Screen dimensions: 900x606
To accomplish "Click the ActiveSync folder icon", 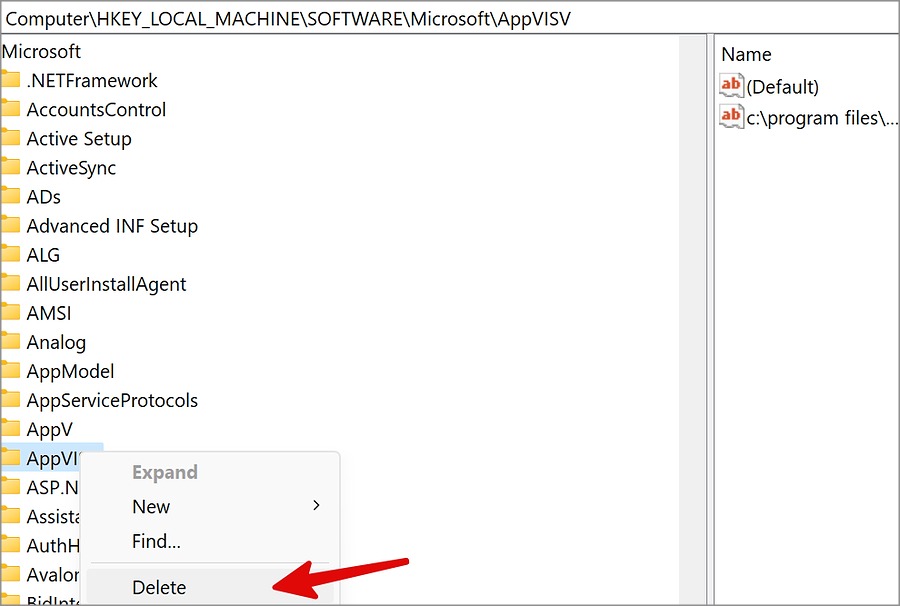I will [x=10, y=166].
